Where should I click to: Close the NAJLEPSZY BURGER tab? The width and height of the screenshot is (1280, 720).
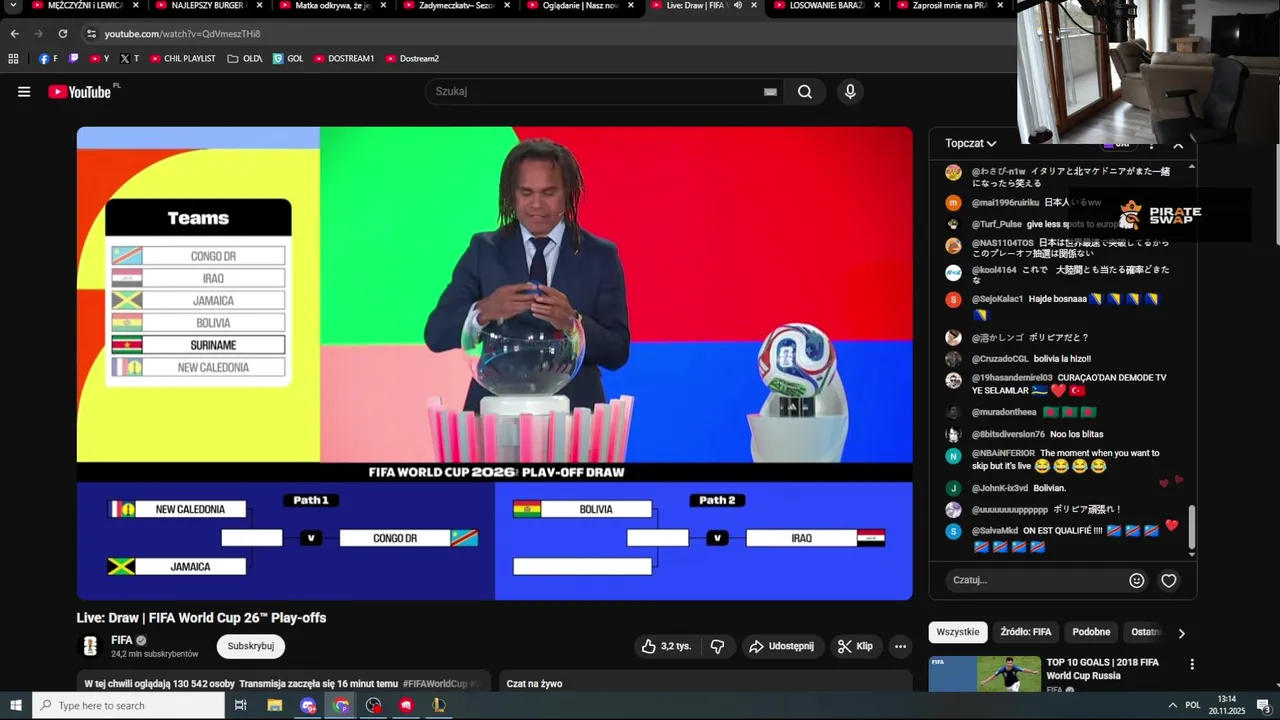(x=259, y=5)
